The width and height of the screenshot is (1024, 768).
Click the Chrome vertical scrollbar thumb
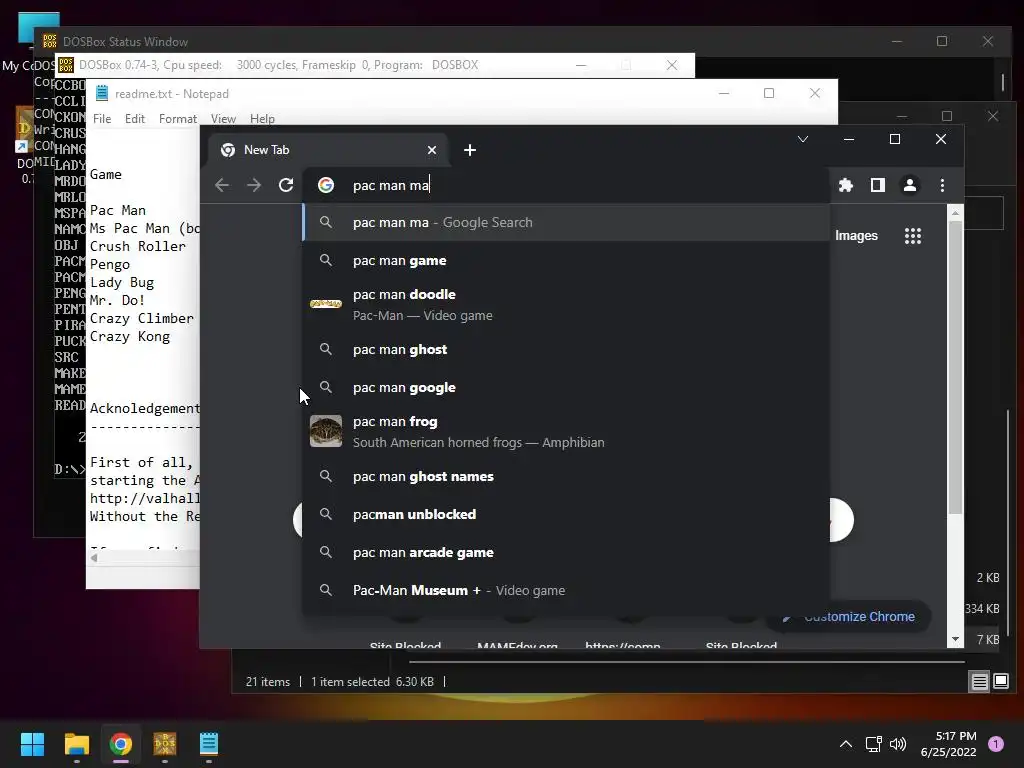(x=955, y=368)
